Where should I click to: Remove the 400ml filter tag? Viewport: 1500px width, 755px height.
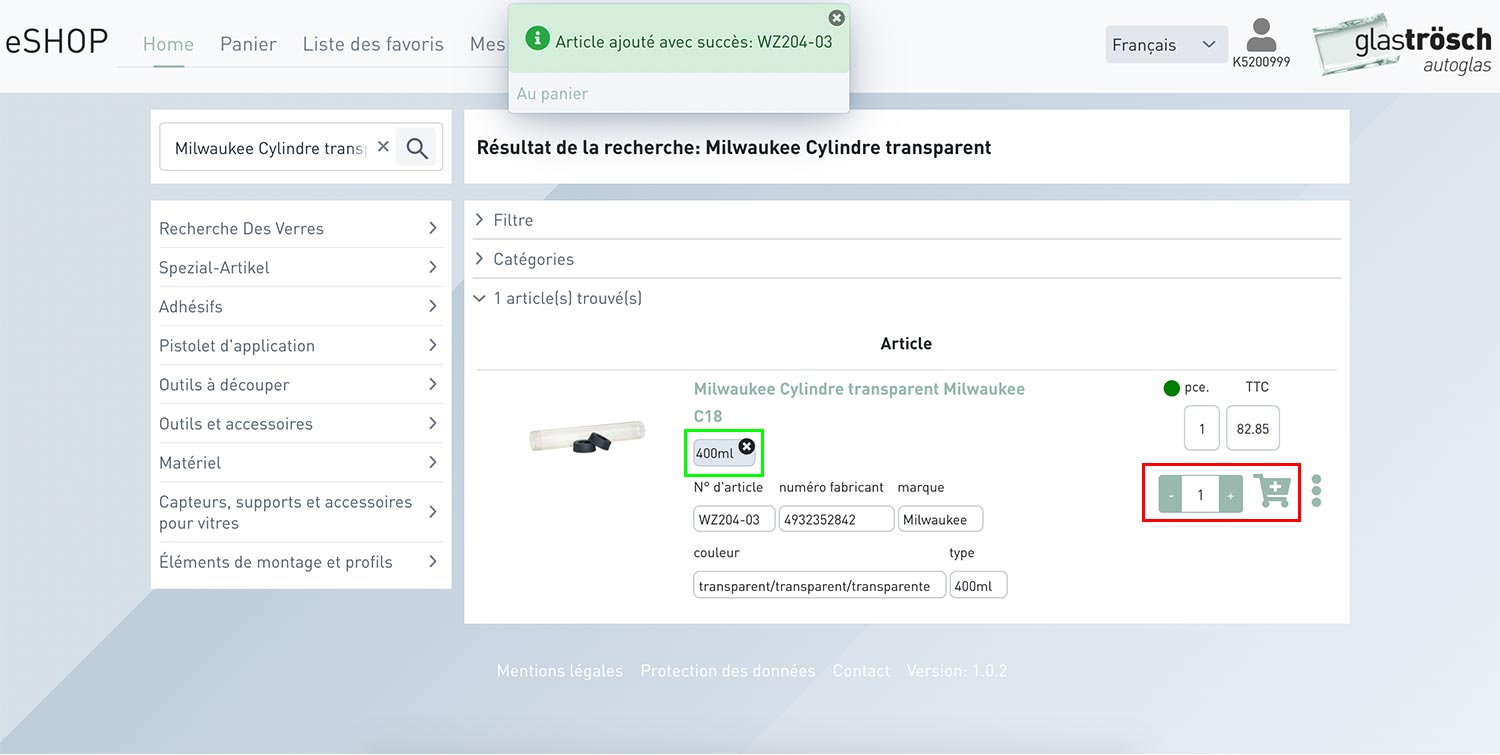[746, 446]
